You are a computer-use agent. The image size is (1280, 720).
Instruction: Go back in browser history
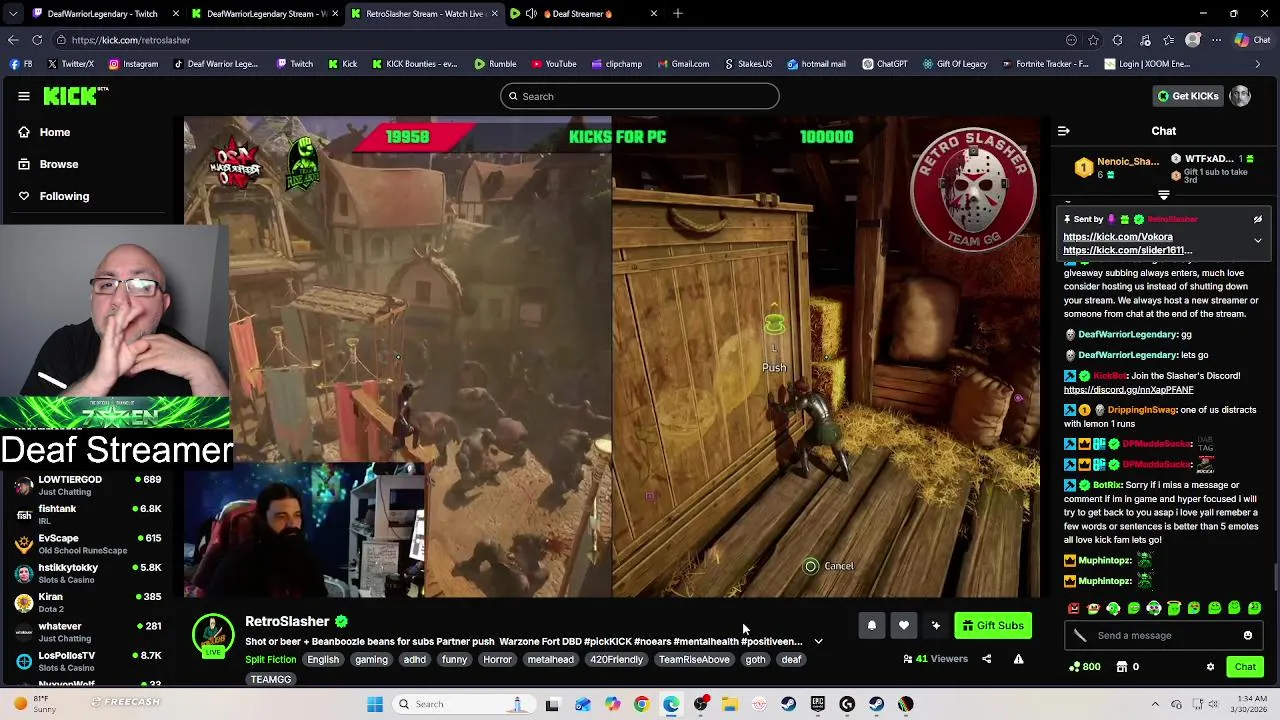[x=13, y=40]
